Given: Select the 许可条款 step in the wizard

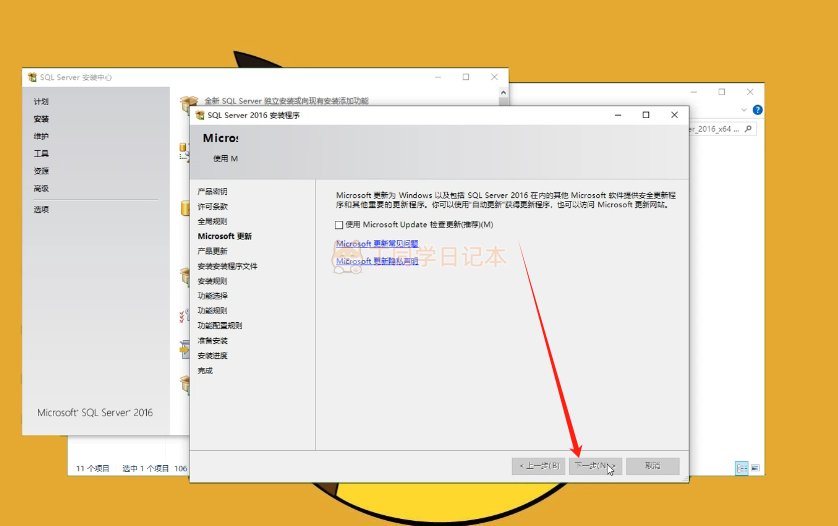Looking at the screenshot, I should tap(212, 206).
